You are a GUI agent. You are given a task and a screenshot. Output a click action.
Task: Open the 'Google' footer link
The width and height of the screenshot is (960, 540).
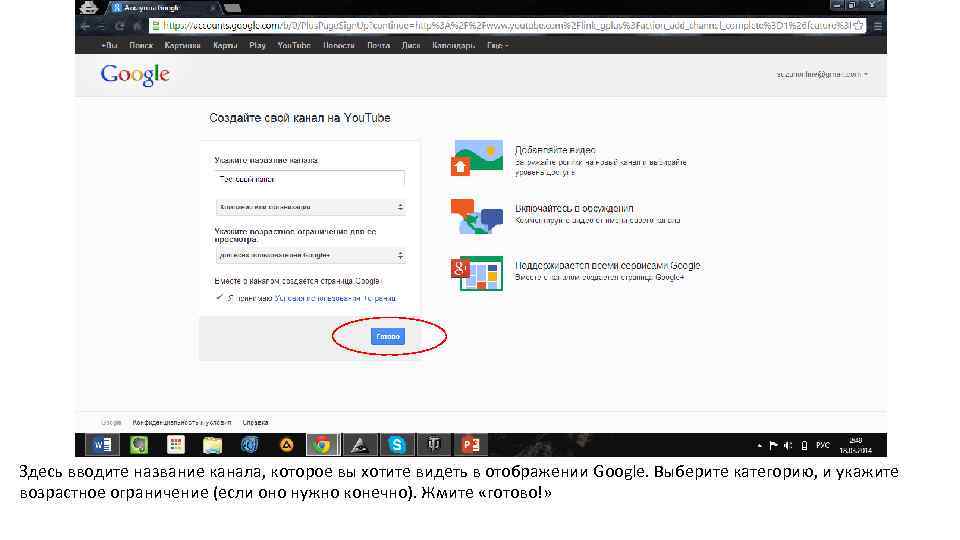pyautogui.click(x=111, y=422)
